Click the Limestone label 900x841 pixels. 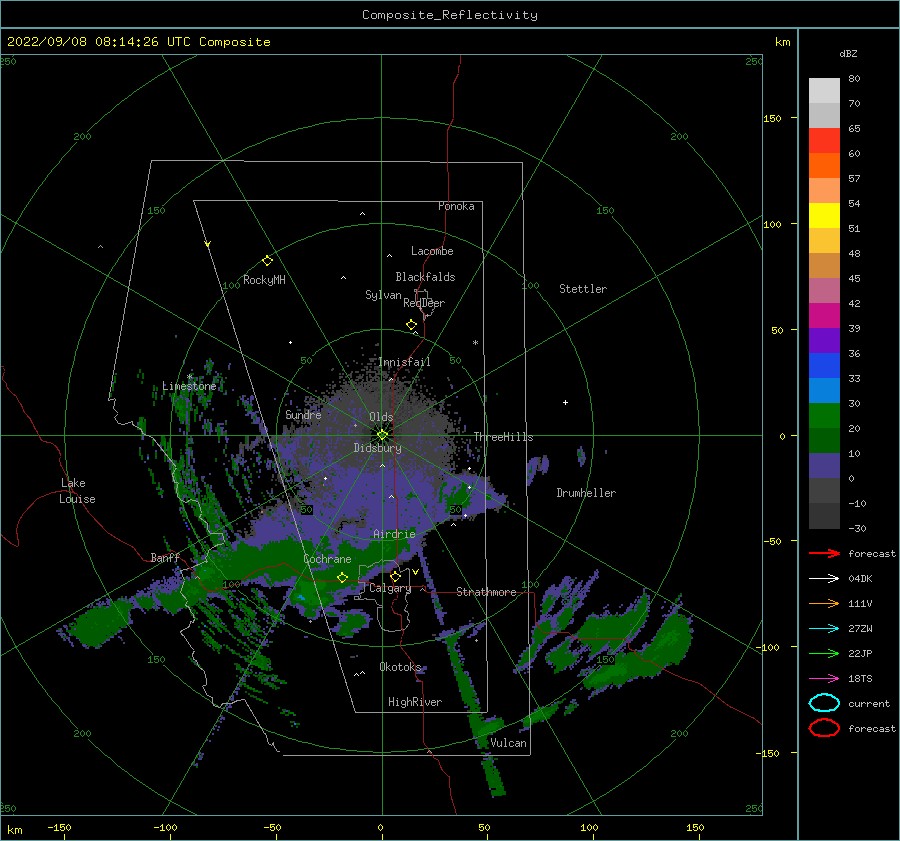(x=189, y=386)
